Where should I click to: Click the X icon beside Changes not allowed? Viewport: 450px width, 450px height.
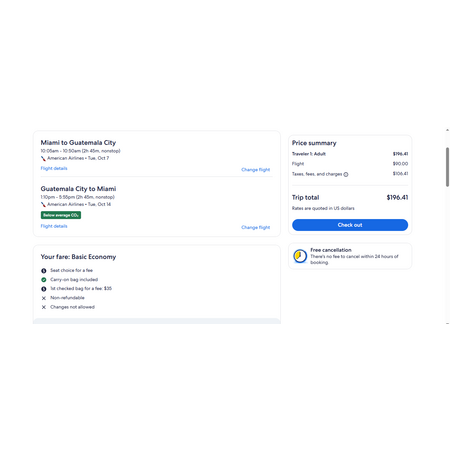click(44, 307)
